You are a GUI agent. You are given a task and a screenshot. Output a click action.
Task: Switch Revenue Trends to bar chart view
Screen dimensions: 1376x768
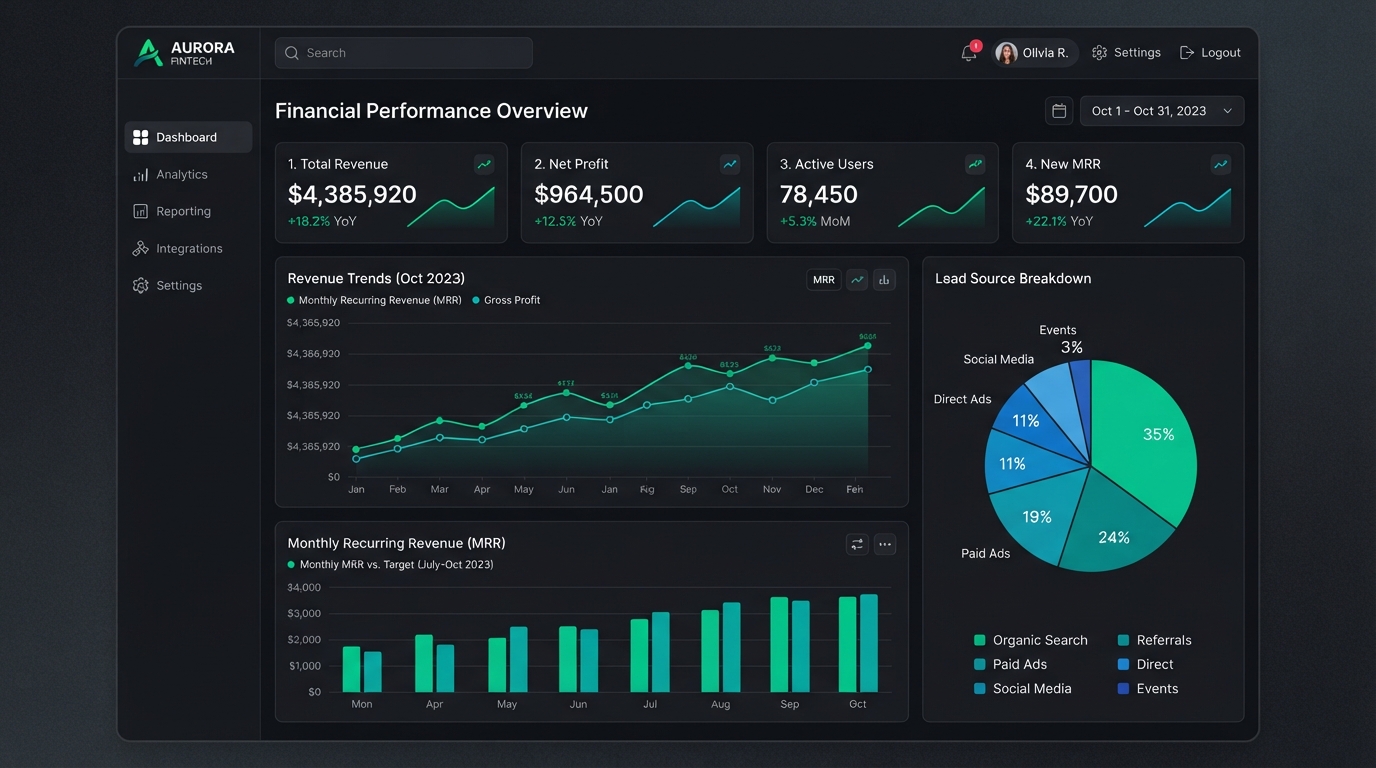click(884, 280)
